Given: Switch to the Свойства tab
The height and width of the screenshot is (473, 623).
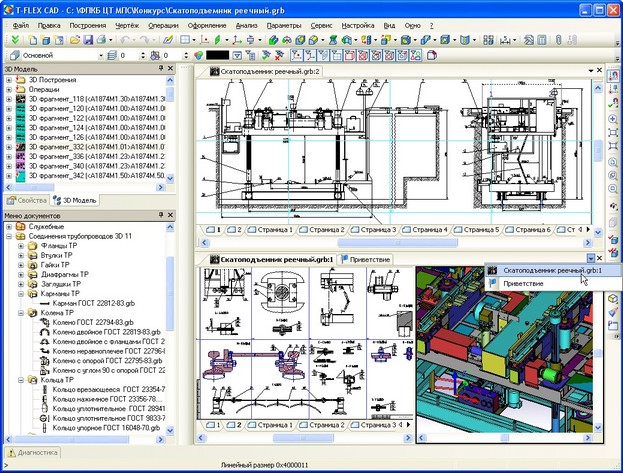Looking at the screenshot, I should 27,200.
